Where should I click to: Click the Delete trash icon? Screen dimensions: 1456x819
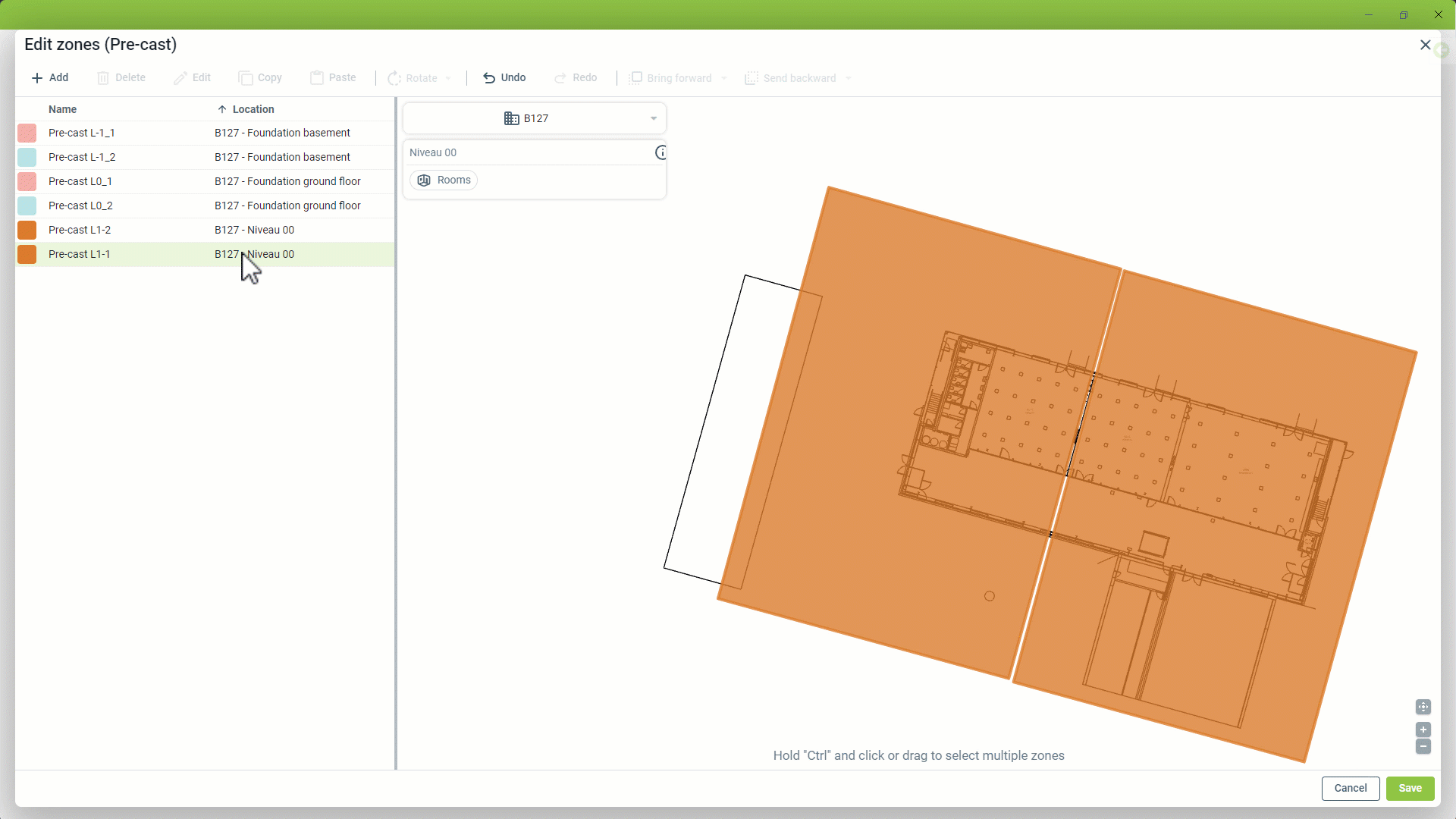[x=103, y=78]
